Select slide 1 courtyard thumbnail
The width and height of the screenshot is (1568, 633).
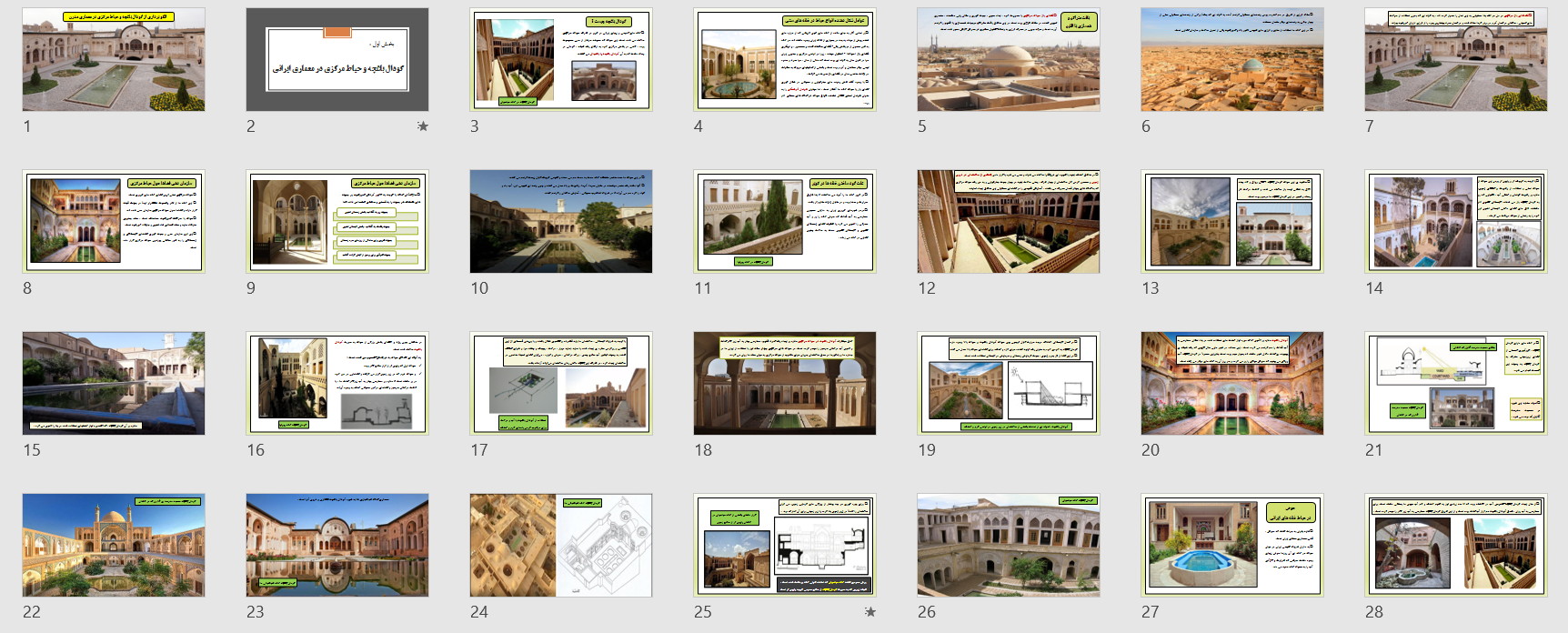click(x=114, y=60)
